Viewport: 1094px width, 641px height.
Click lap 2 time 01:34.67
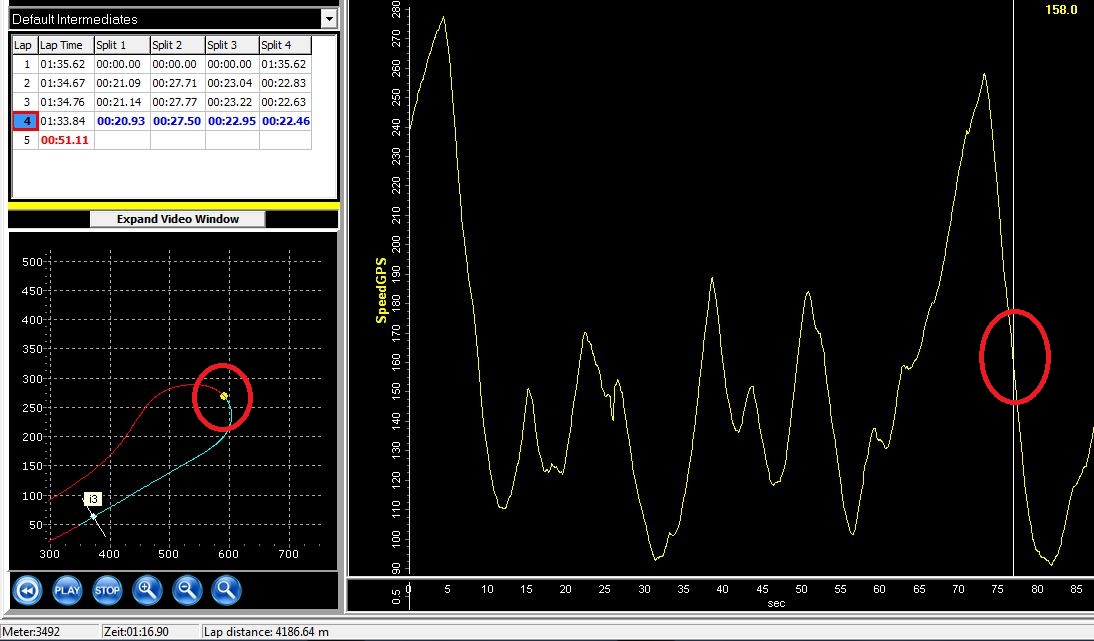64,83
